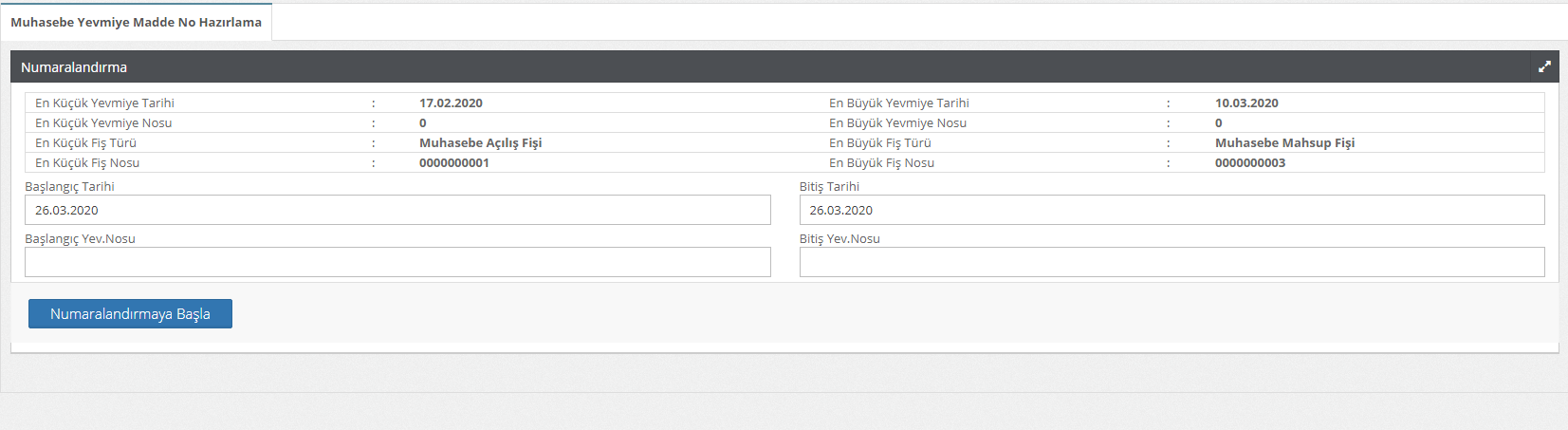Focus the Başlangıç Yev.Nosu input box
The image size is (1568, 430).
(x=397, y=262)
